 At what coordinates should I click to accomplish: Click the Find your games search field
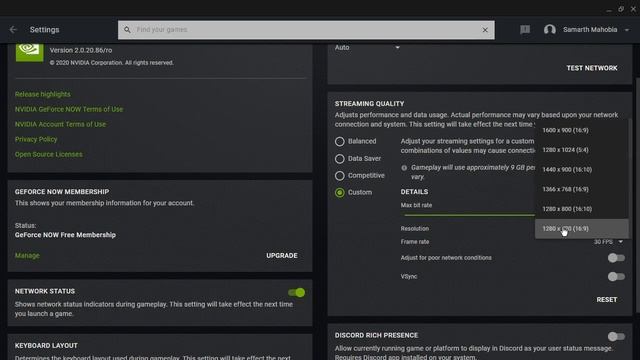tap(306, 30)
